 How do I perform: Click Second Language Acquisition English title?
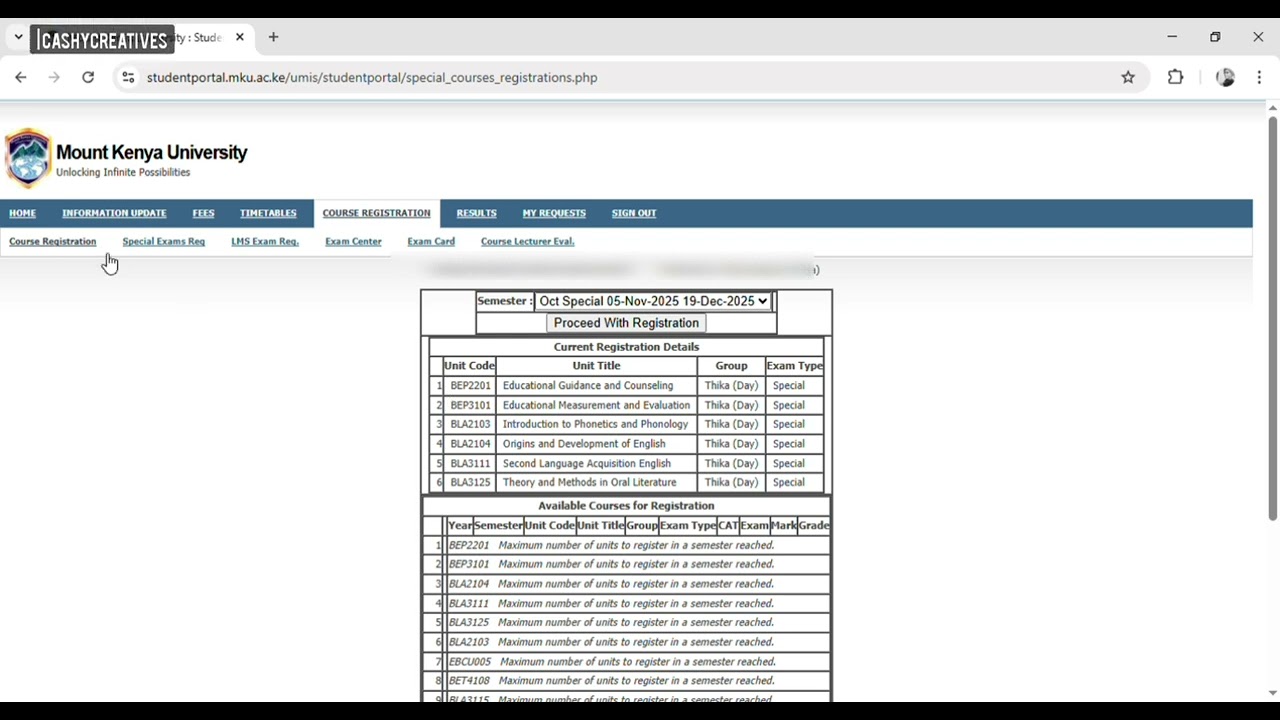pos(587,463)
